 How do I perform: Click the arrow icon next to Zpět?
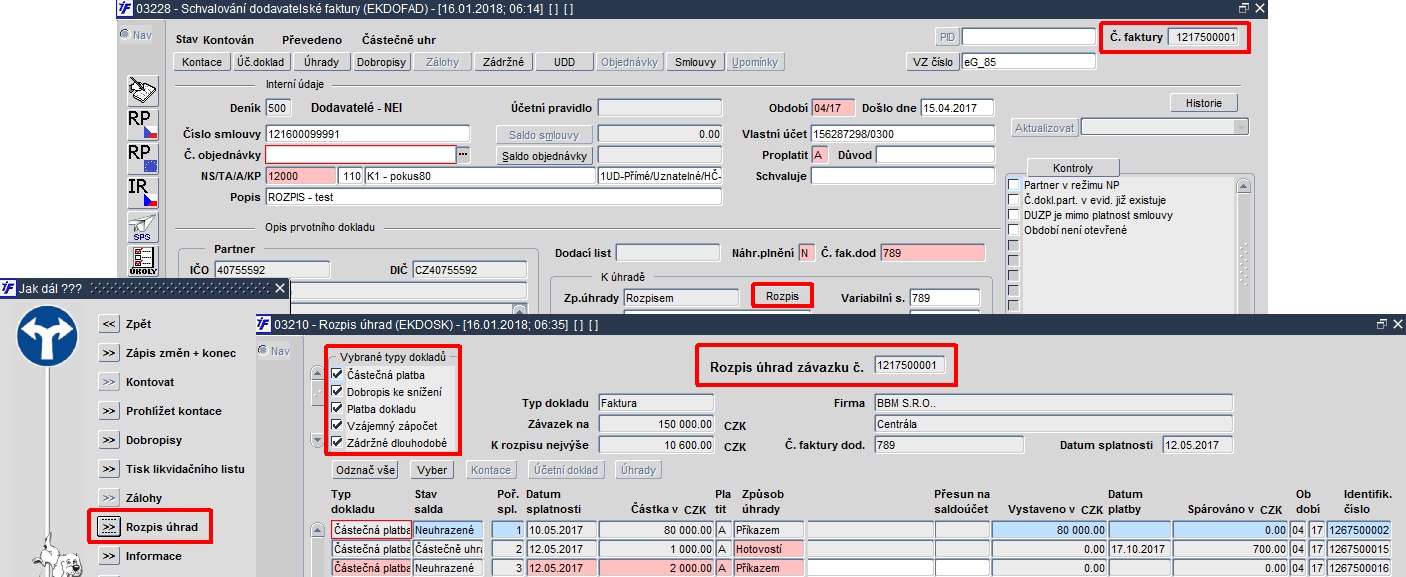tap(109, 324)
